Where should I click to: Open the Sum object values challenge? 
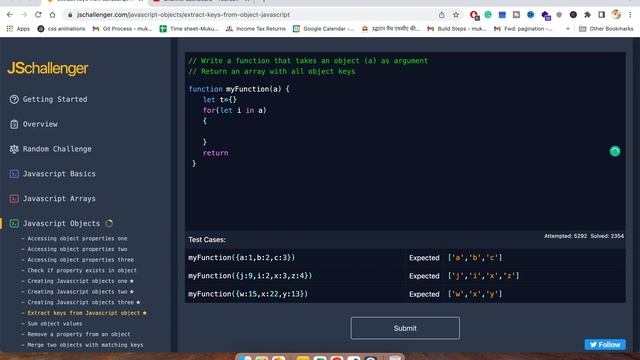55,323
